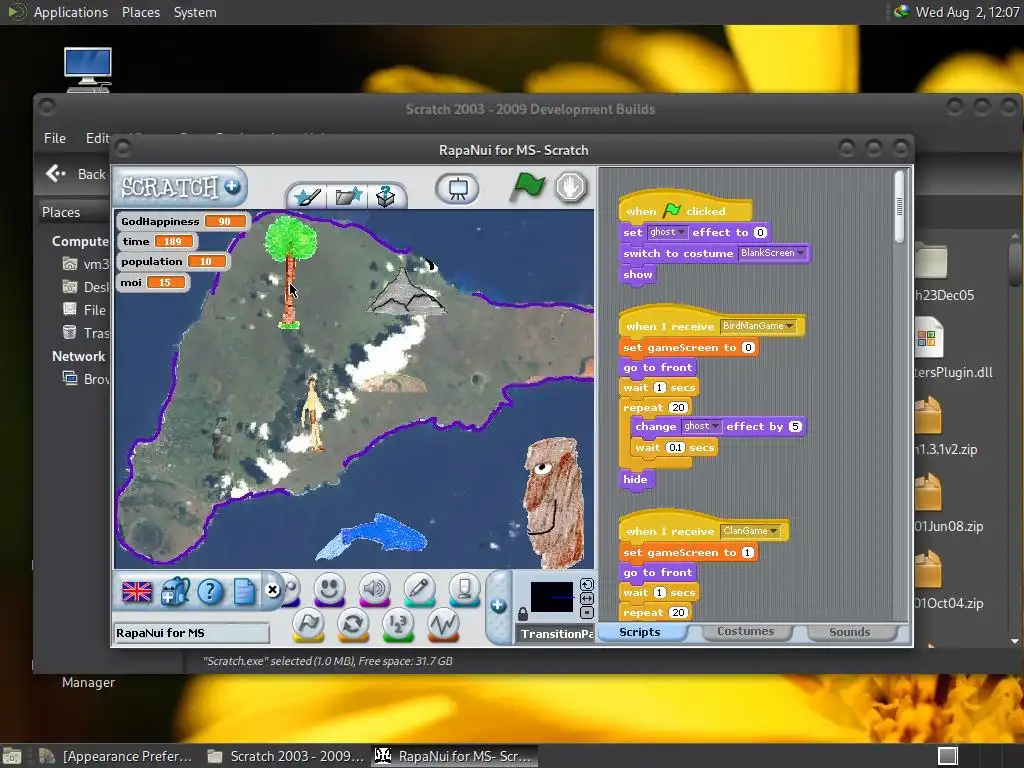The width and height of the screenshot is (1024, 768).
Task: Click the scripts area vertical scrollbar
Action: coord(899,206)
